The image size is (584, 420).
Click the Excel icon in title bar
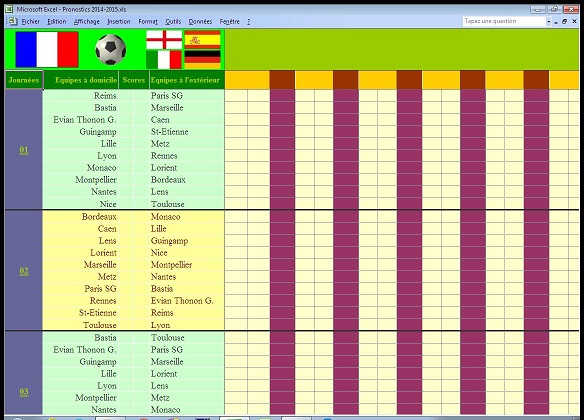(9, 9)
